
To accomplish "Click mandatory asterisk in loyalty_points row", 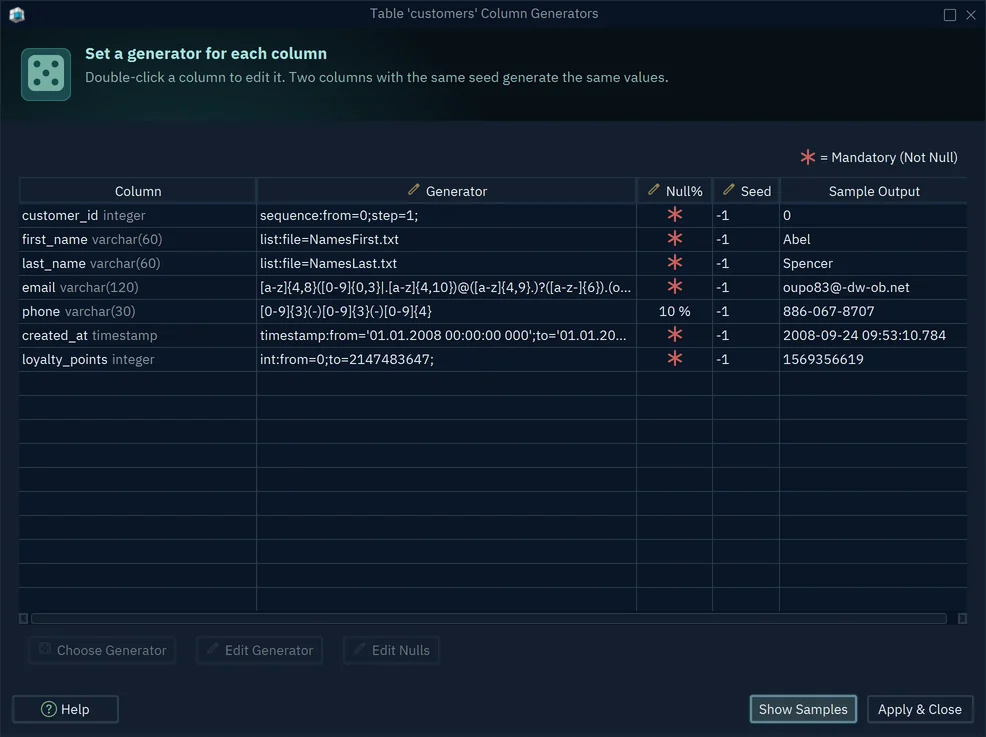I will 675,359.
